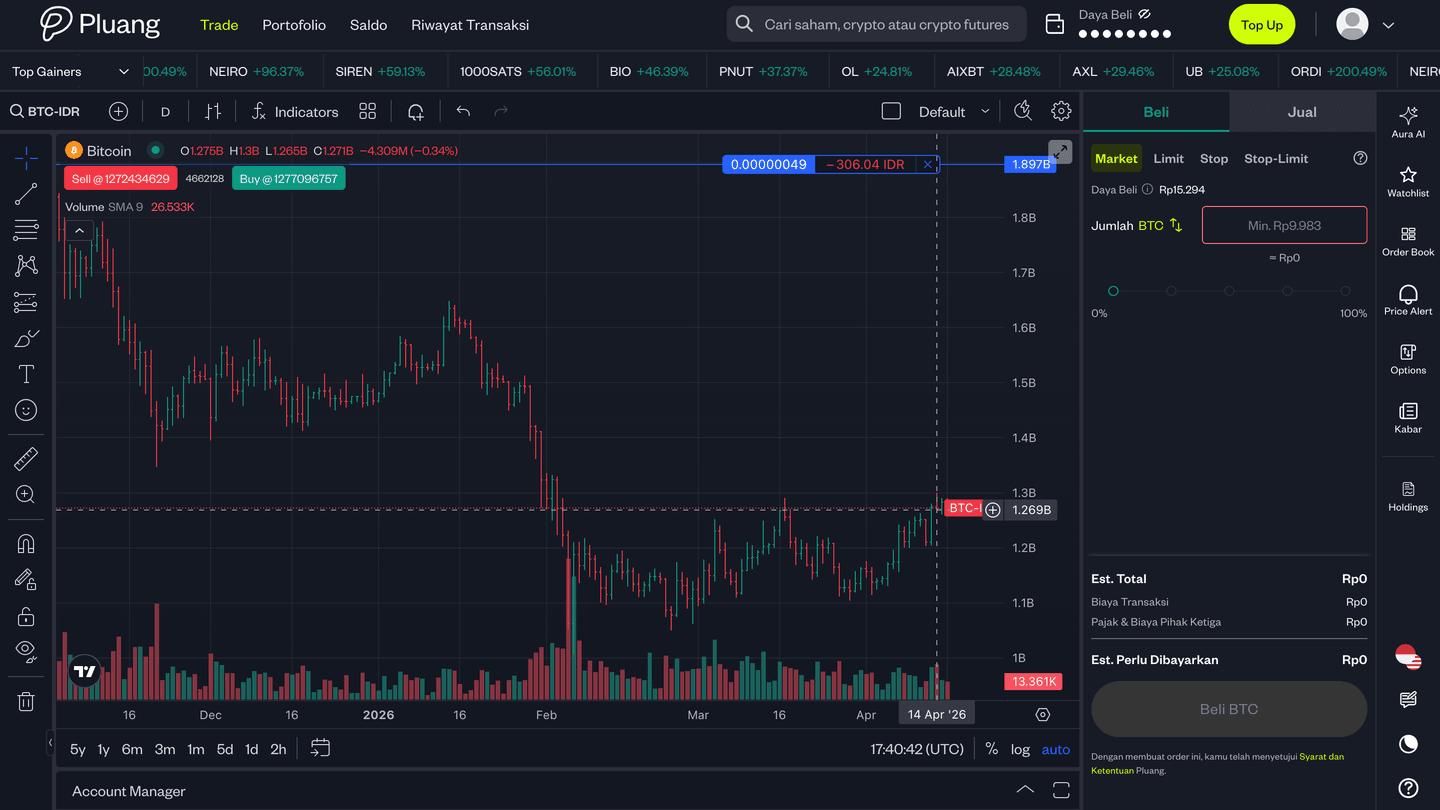Open order type help icon
Screen dimensions: 1440x810
(1360, 158)
